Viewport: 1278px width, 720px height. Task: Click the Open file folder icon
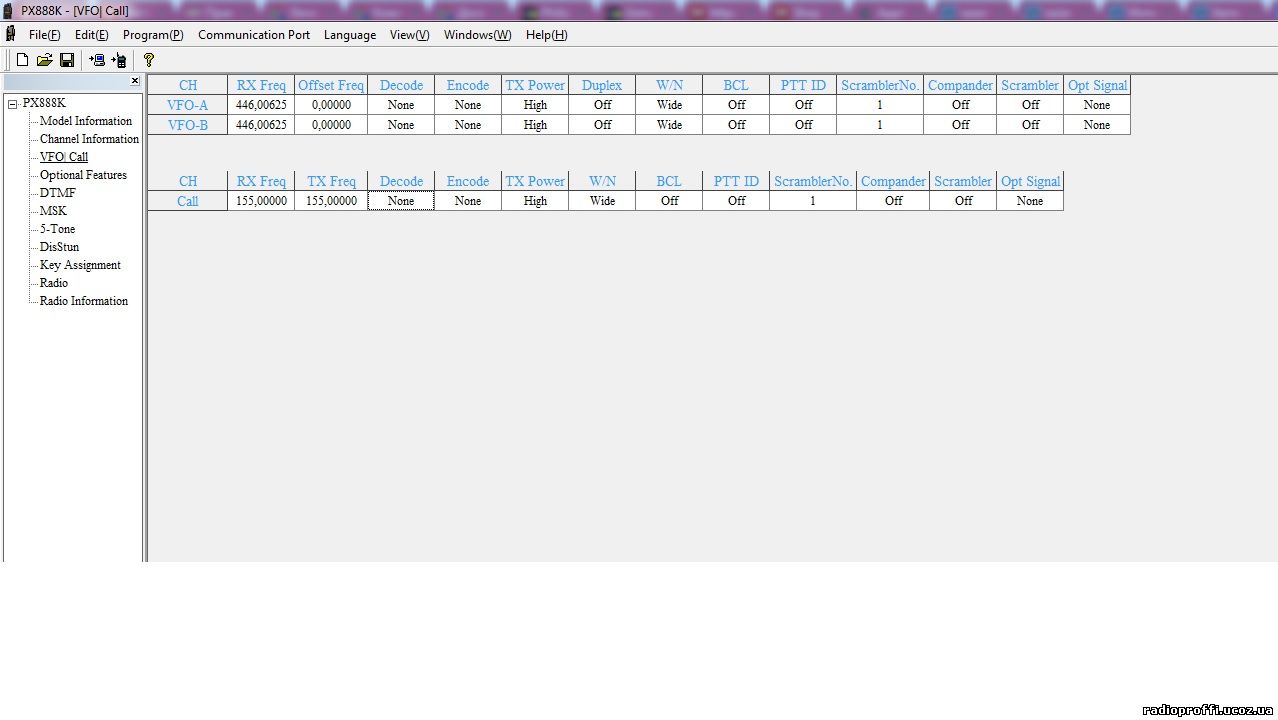(x=44, y=60)
